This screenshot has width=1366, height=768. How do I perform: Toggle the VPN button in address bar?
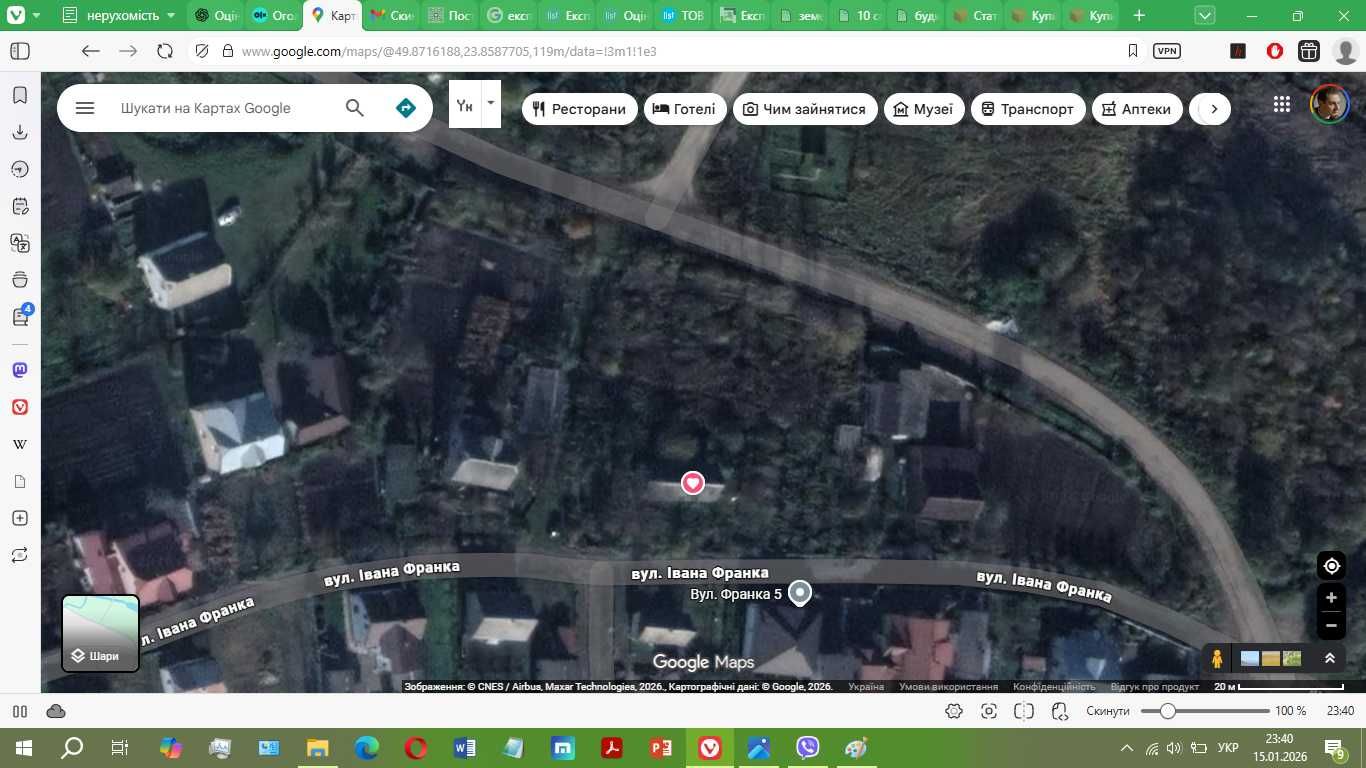1166,51
